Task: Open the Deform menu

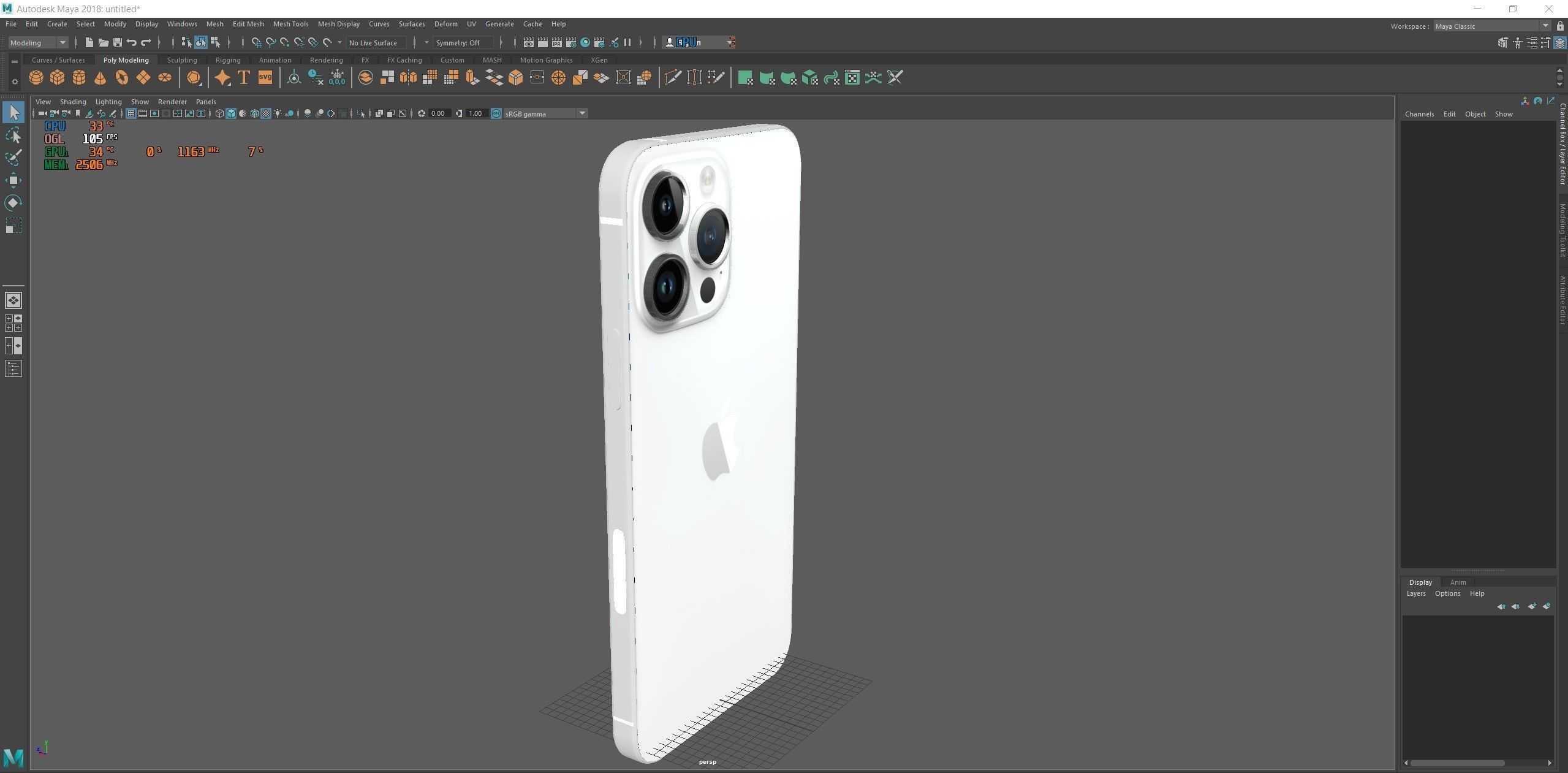Action: click(445, 24)
